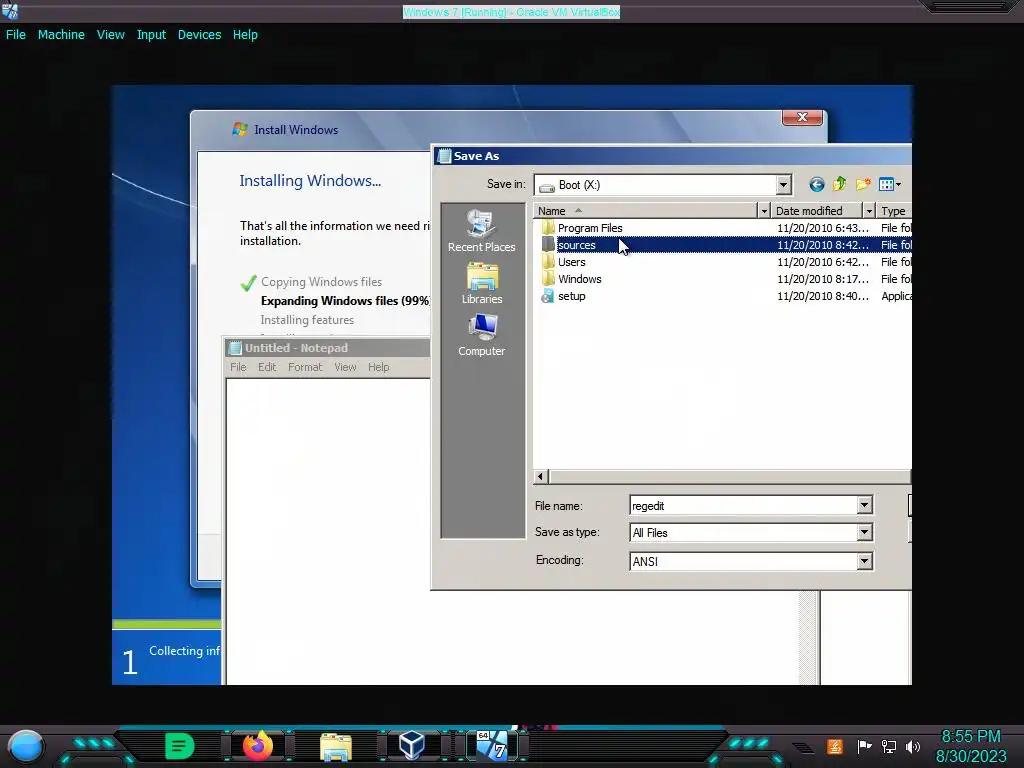Open Notepad's View menu

click(345, 367)
